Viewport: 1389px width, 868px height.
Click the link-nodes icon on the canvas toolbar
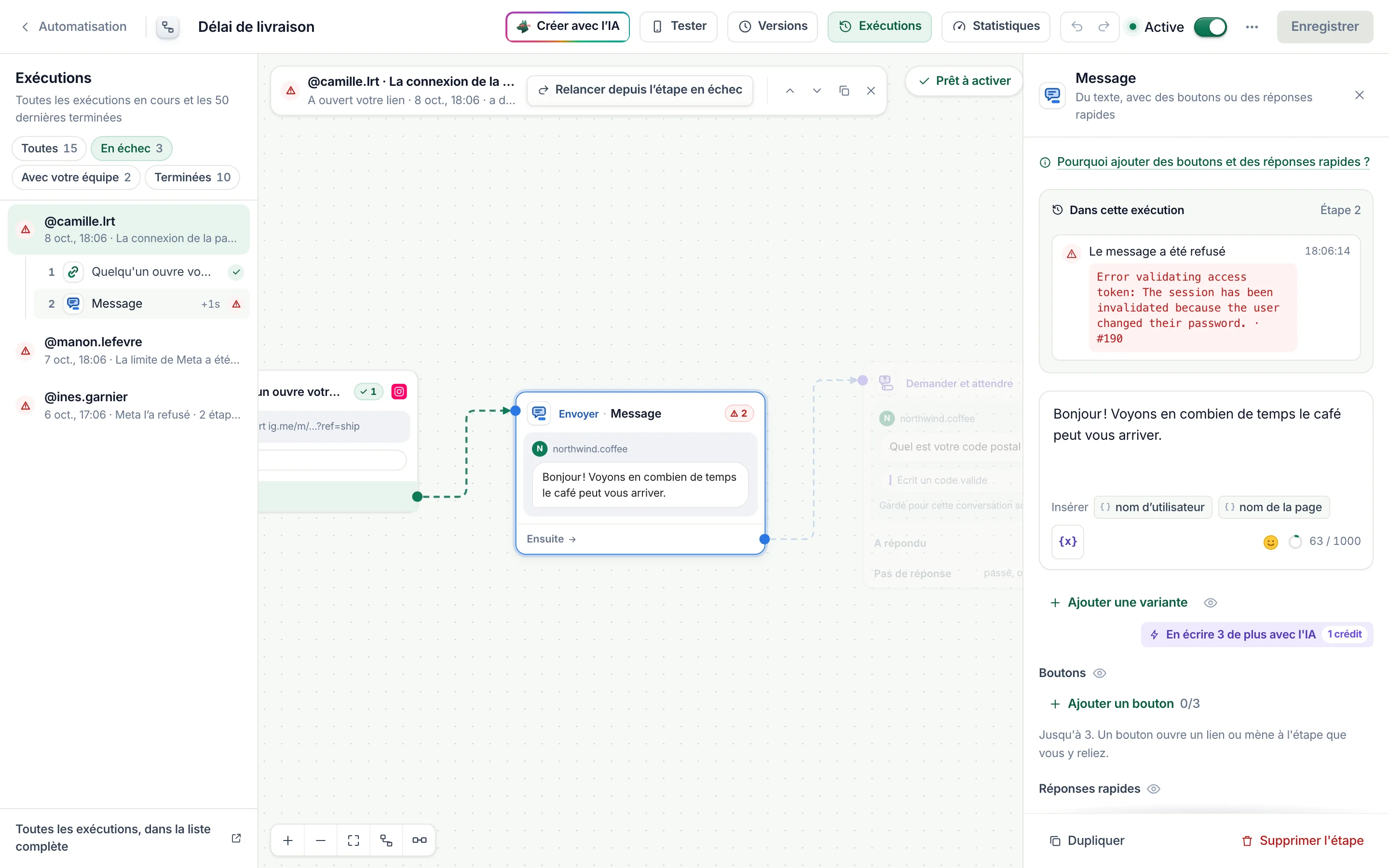419,841
